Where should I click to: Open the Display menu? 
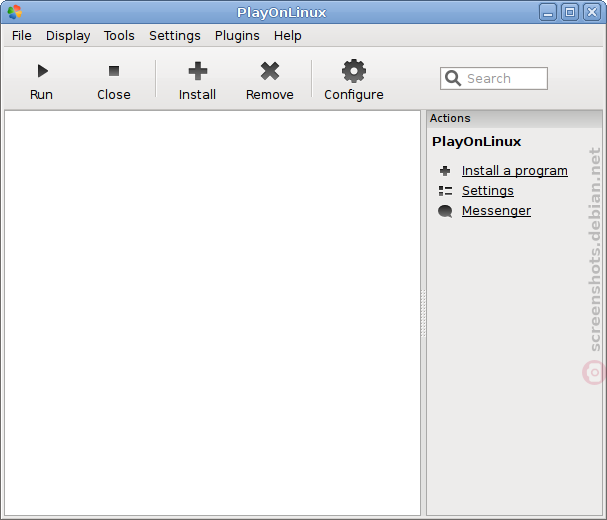coord(68,36)
